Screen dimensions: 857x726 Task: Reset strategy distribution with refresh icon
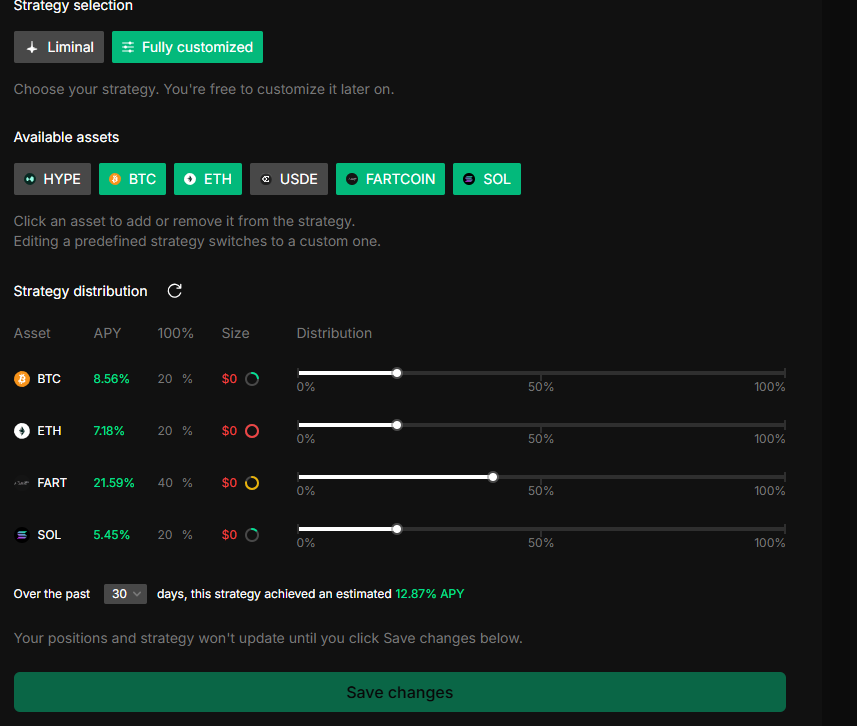tap(174, 291)
